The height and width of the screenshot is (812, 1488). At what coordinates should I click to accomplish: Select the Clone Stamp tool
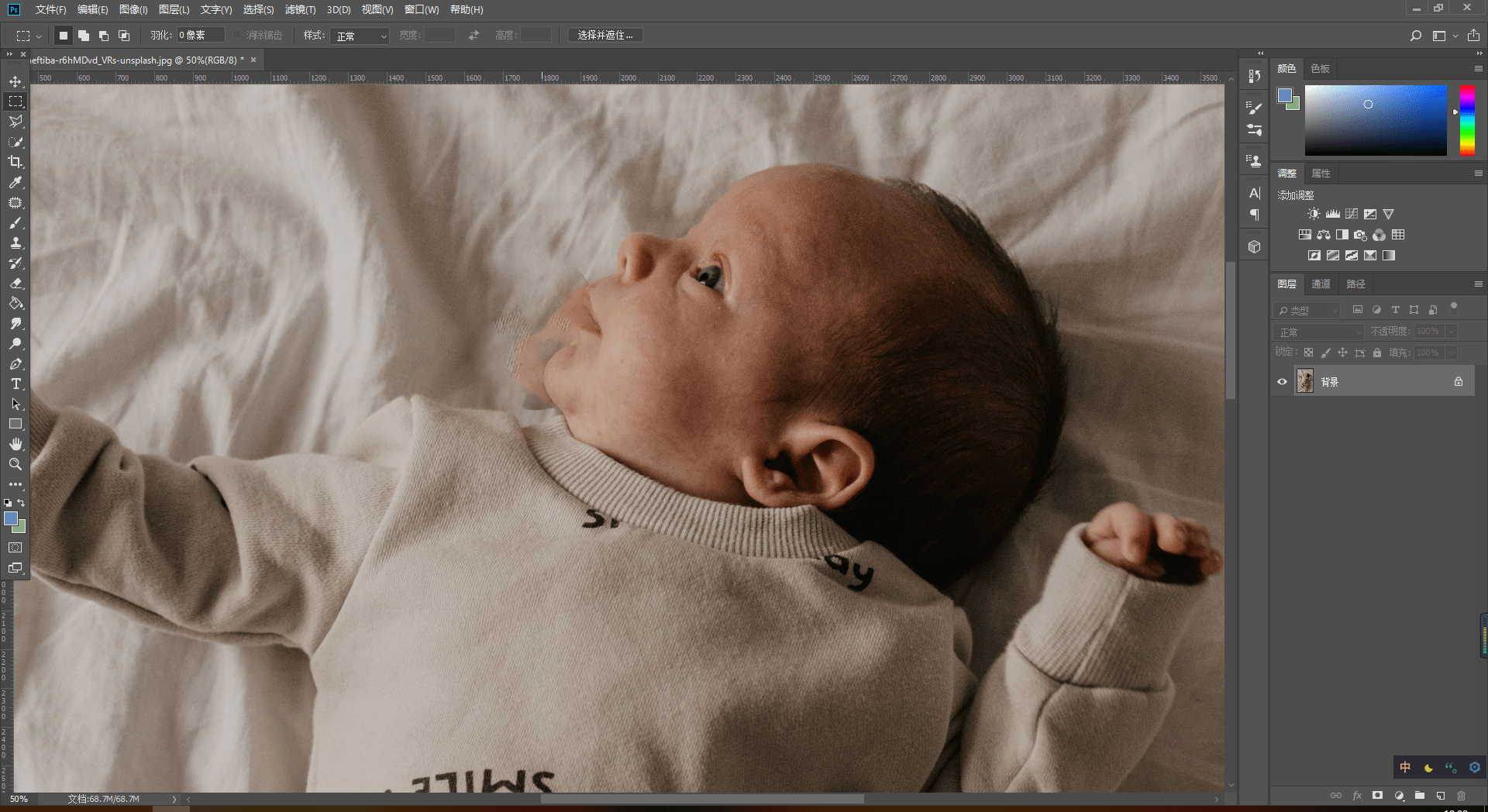pyautogui.click(x=15, y=243)
